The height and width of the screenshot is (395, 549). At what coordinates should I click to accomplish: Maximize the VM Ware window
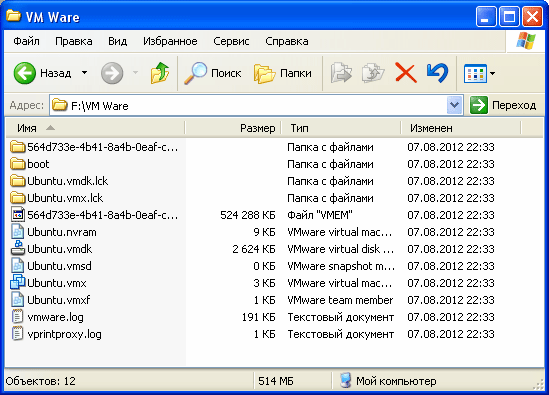[509, 16]
